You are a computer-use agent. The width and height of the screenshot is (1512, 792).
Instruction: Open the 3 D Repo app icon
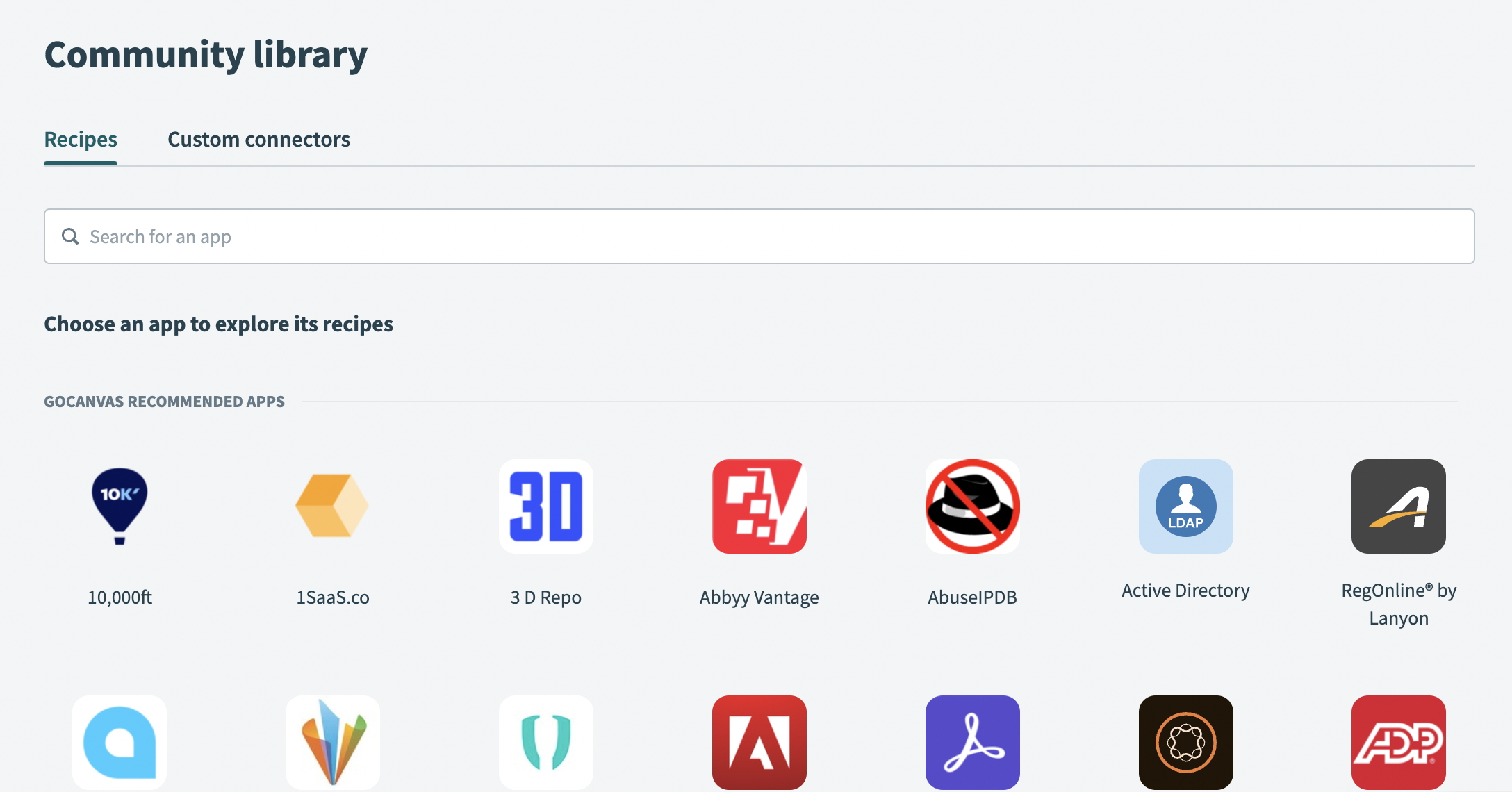[x=546, y=506]
